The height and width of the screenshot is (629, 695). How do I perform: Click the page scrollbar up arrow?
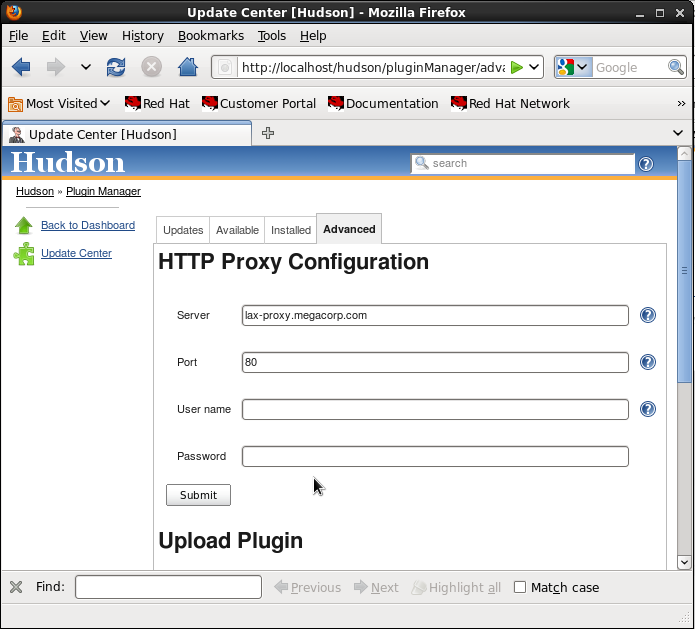[684, 153]
